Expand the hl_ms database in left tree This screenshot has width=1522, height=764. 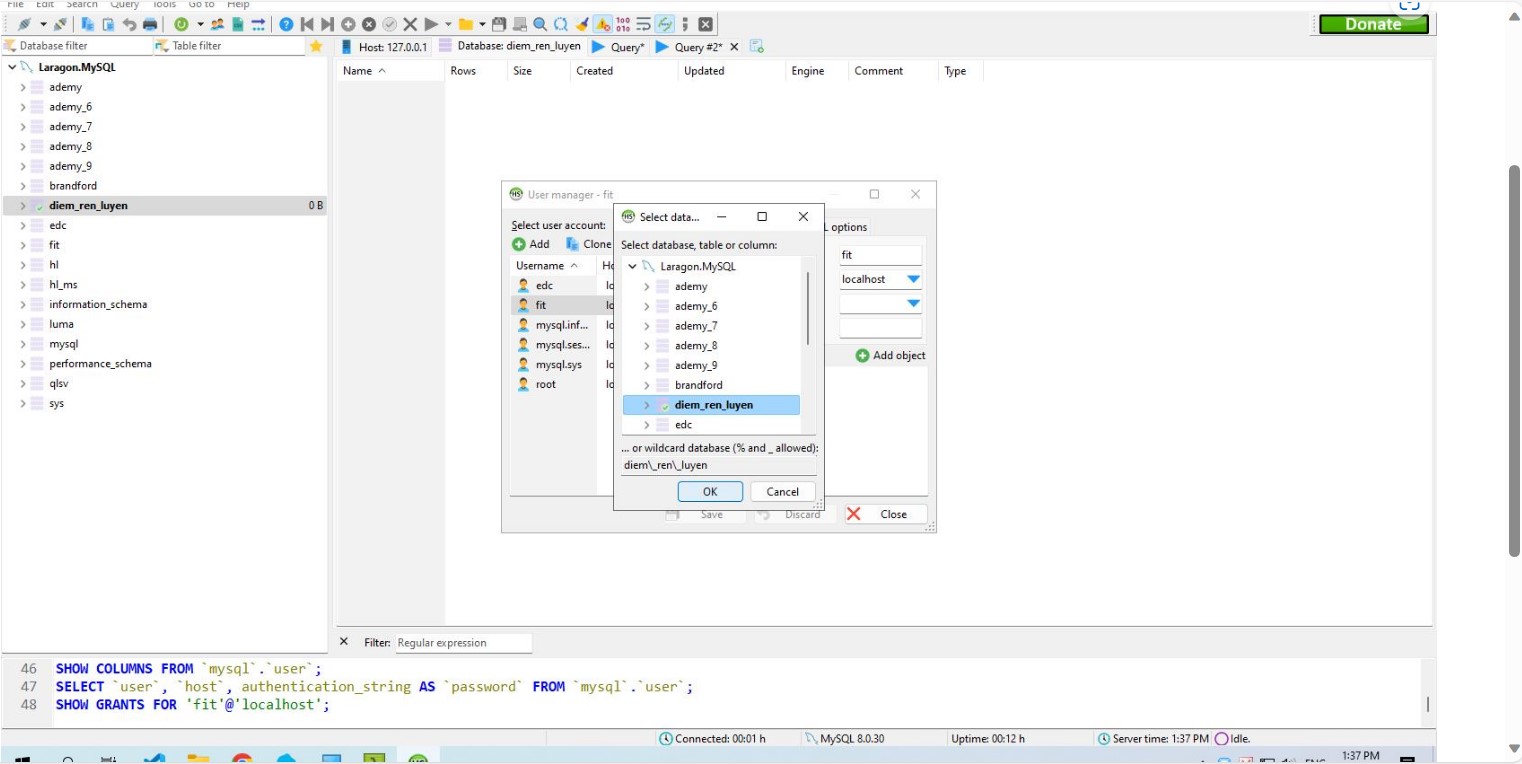[22, 285]
